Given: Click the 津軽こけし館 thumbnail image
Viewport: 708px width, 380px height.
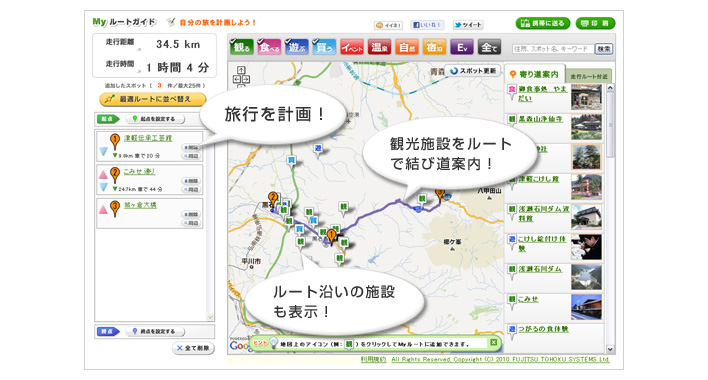Looking at the screenshot, I should pyautogui.click(x=586, y=187).
